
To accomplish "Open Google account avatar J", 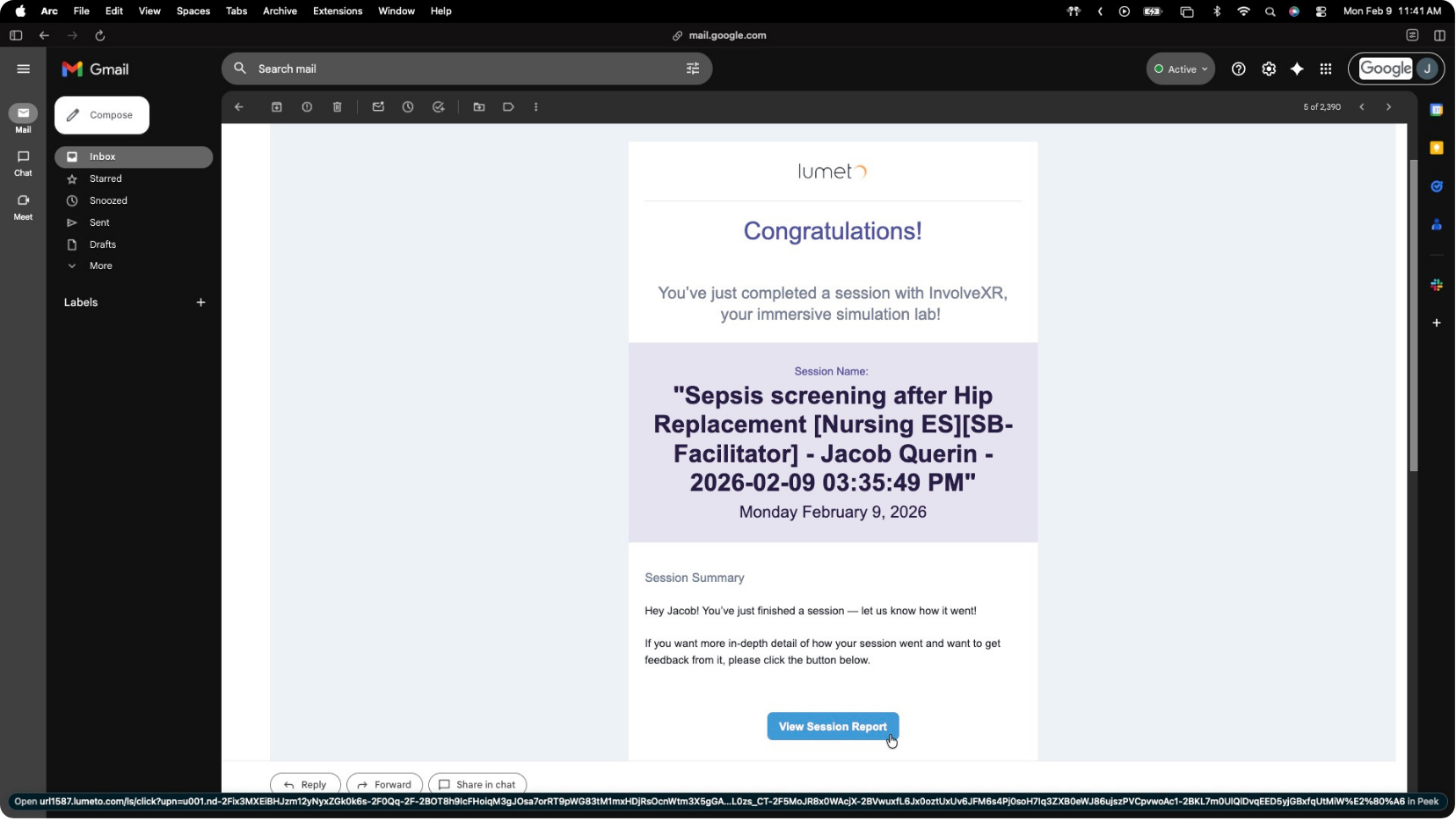I will 1428,69.
